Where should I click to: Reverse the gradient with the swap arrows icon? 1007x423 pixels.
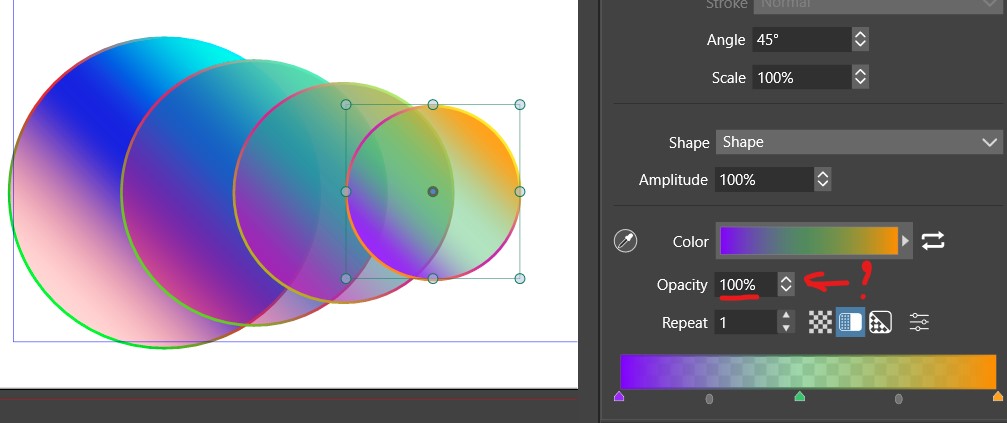[933, 241]
